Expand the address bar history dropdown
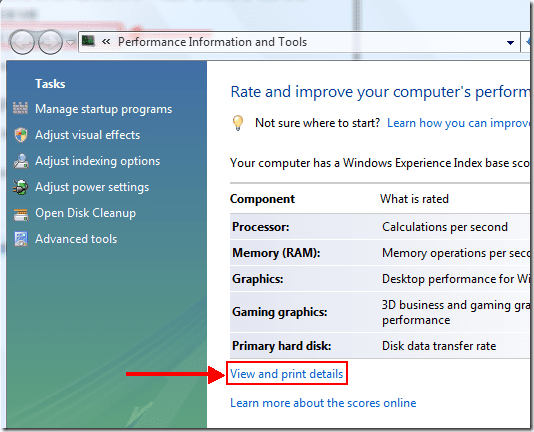Image resolution: width=534 pixels, height=432 pixels. tap(510, 43)
